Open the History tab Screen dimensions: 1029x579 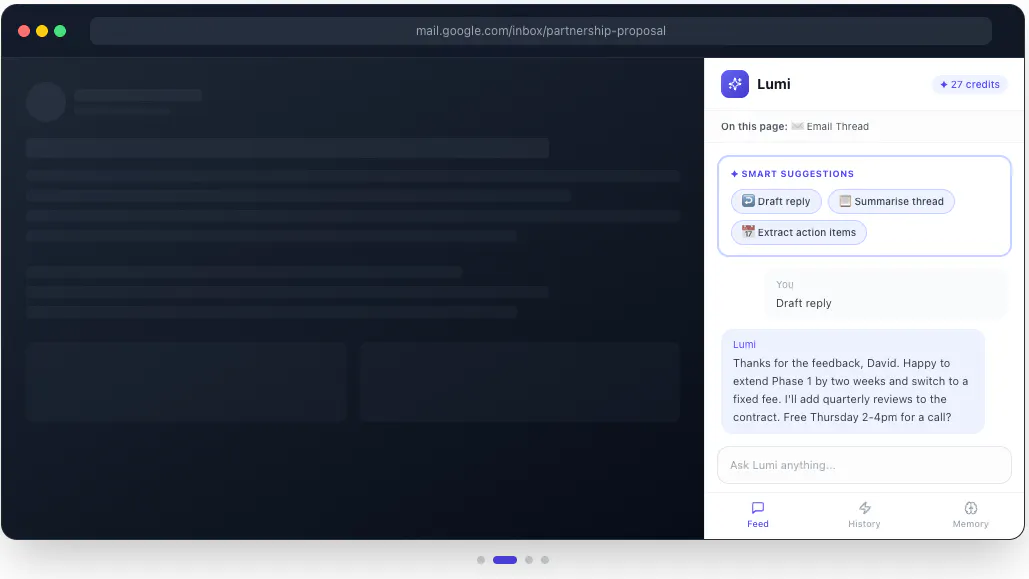[x=864, y=515]
